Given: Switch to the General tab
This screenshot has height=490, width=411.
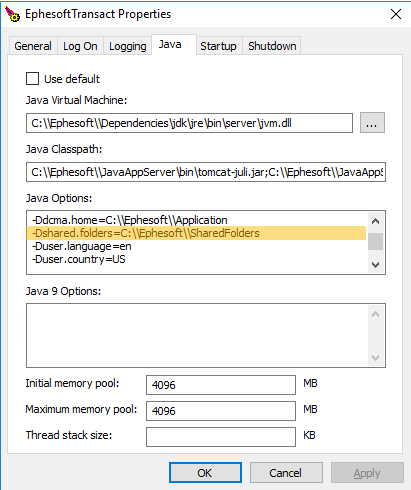Looking at the screenshot, I should pos(33,46).
